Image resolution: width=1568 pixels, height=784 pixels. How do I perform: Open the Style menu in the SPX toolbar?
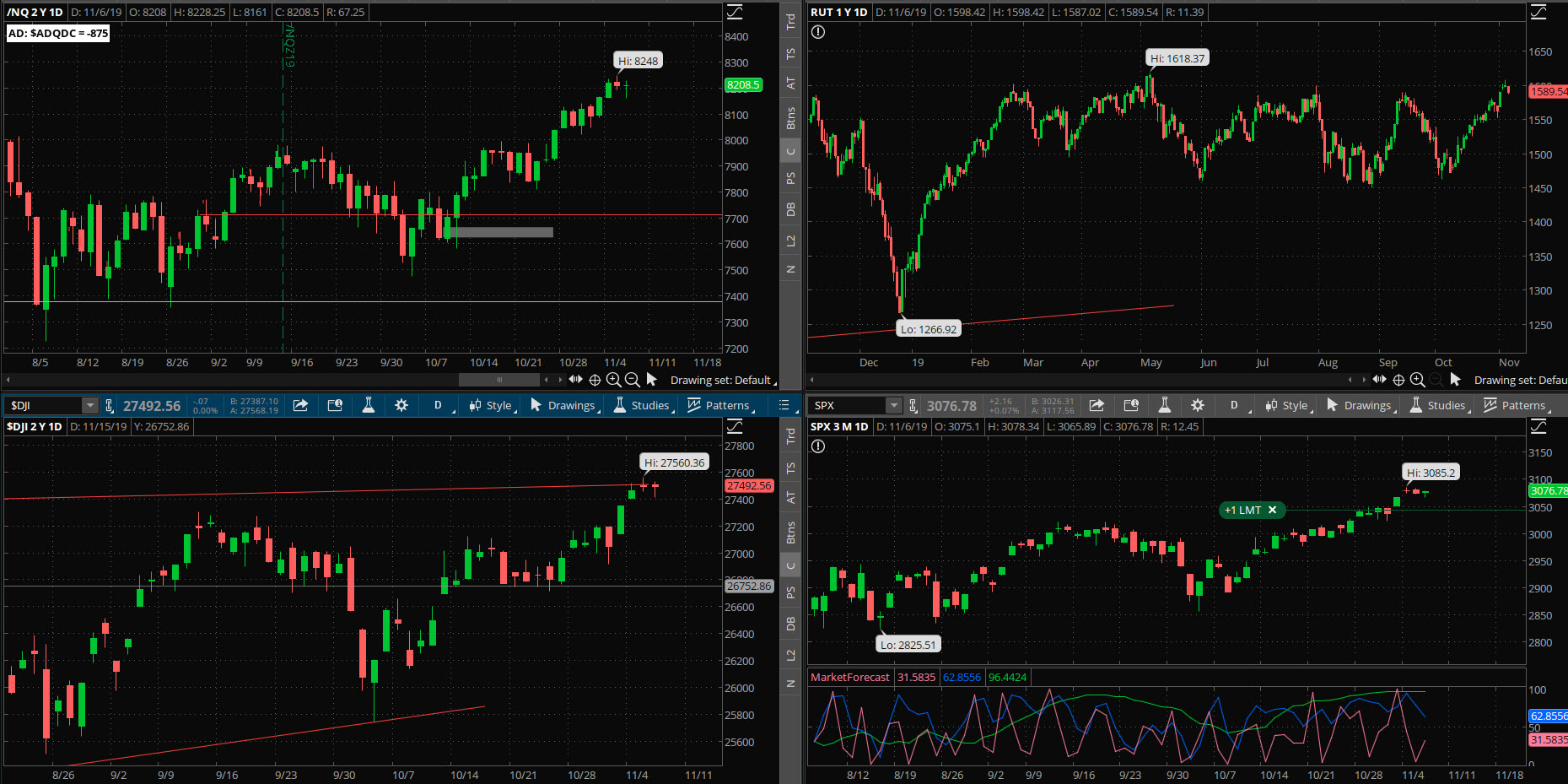click(1287, 405)
